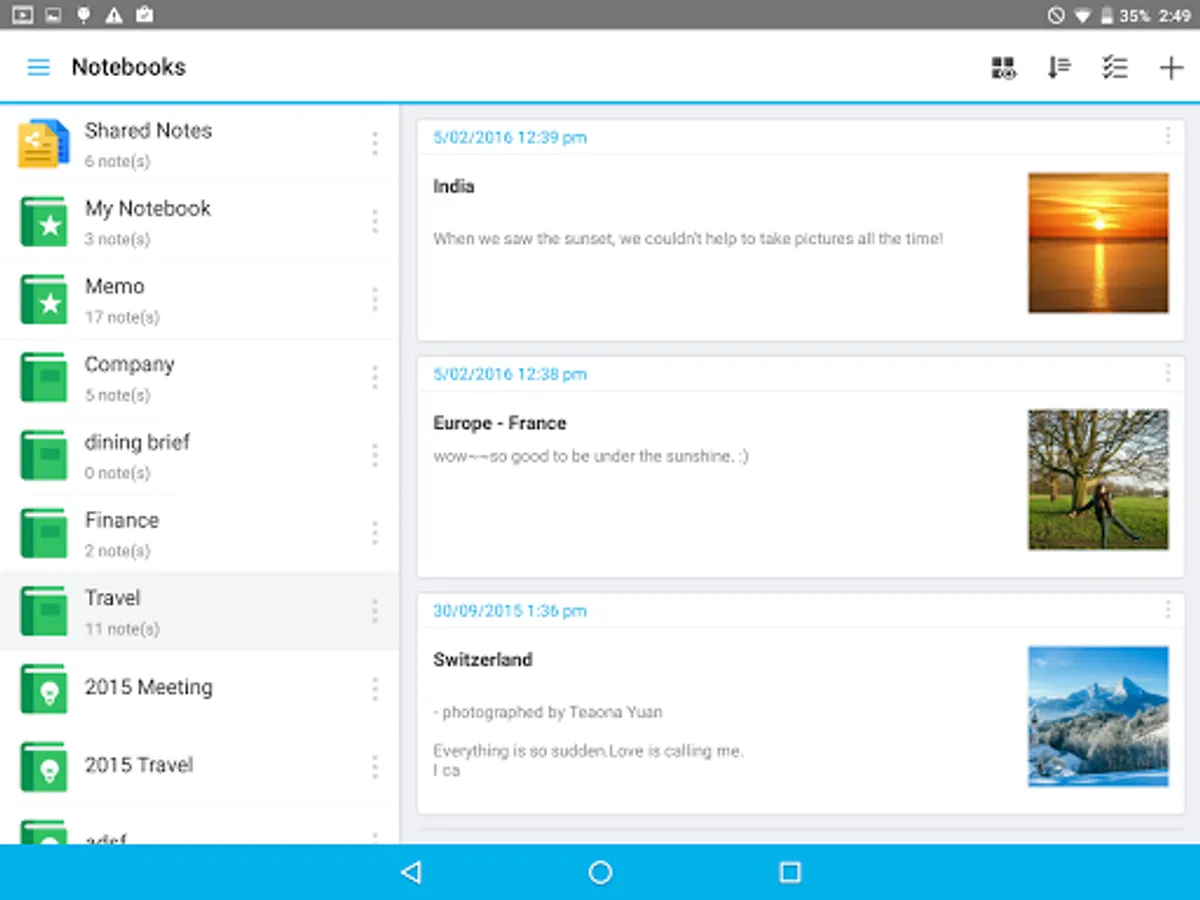Click the Travel notebook icon
Image resolution: width=1200 pixels, height=900 pixels.
tap(44, 612)
